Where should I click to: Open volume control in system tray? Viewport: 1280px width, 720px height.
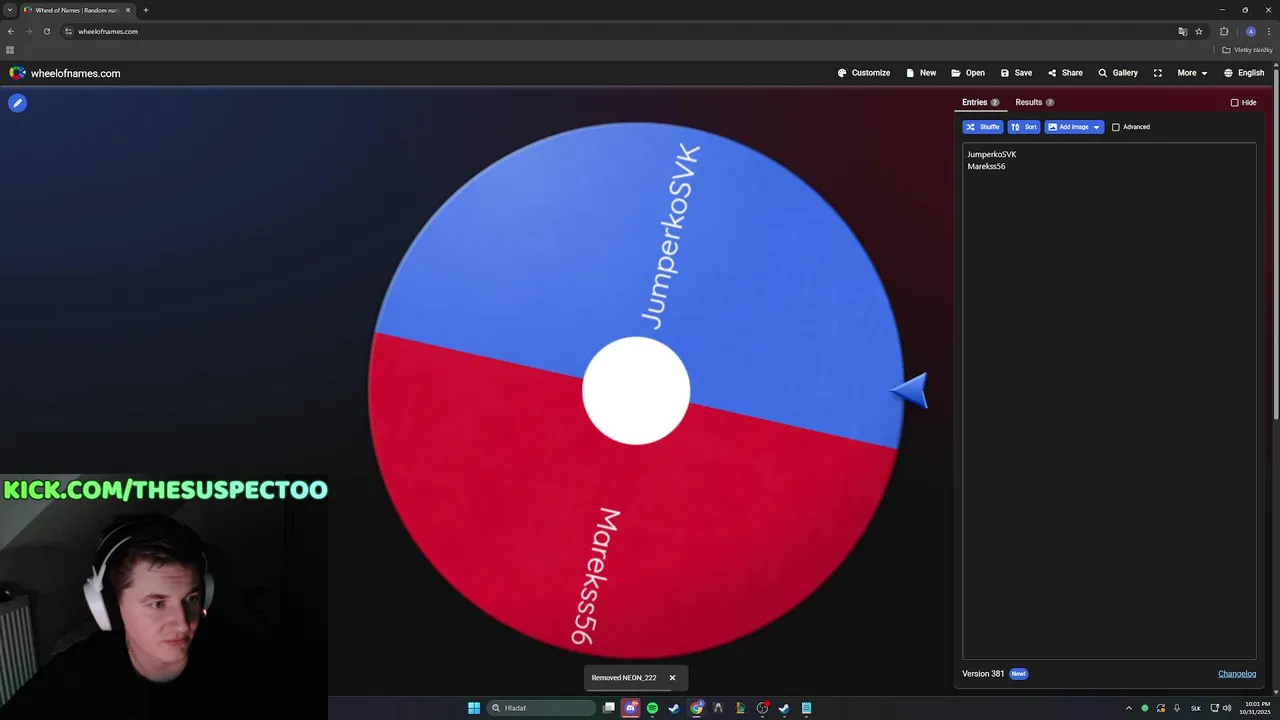[x=1227, y=708]
